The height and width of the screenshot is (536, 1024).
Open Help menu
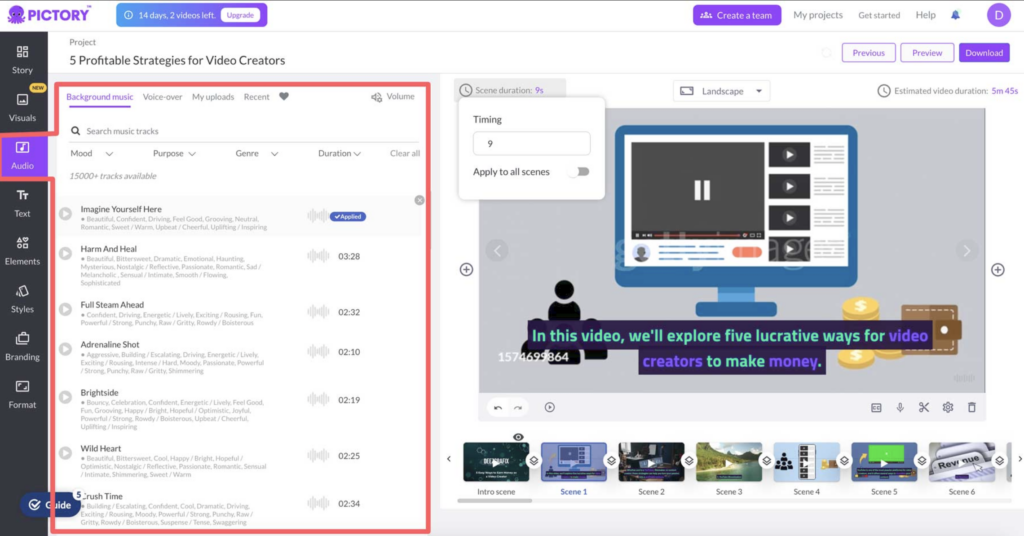[925, 15]
